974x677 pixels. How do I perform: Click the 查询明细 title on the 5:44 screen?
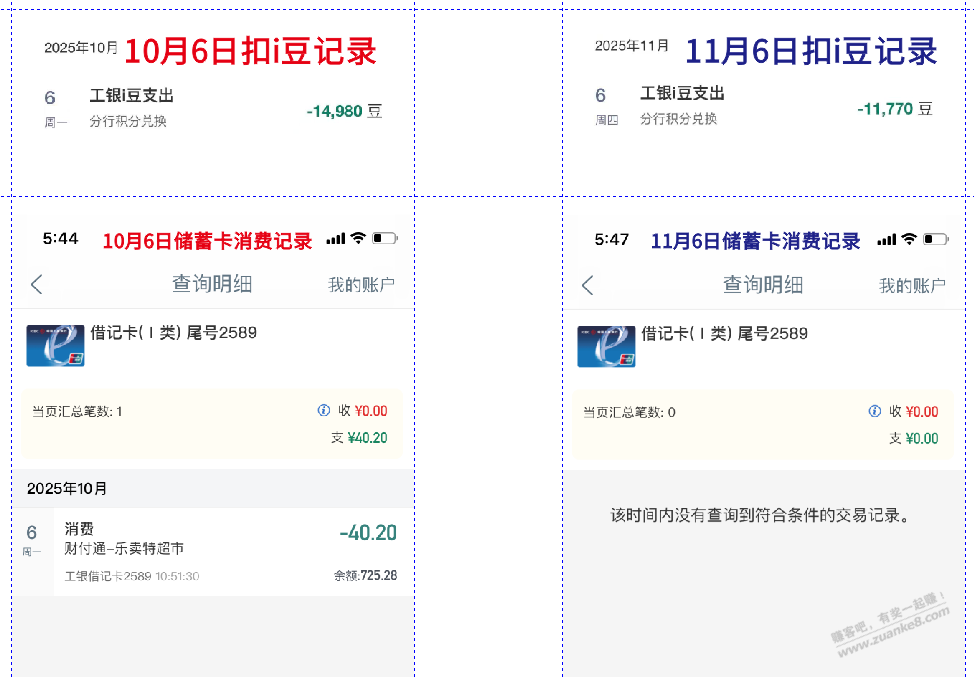click(212, 284)
